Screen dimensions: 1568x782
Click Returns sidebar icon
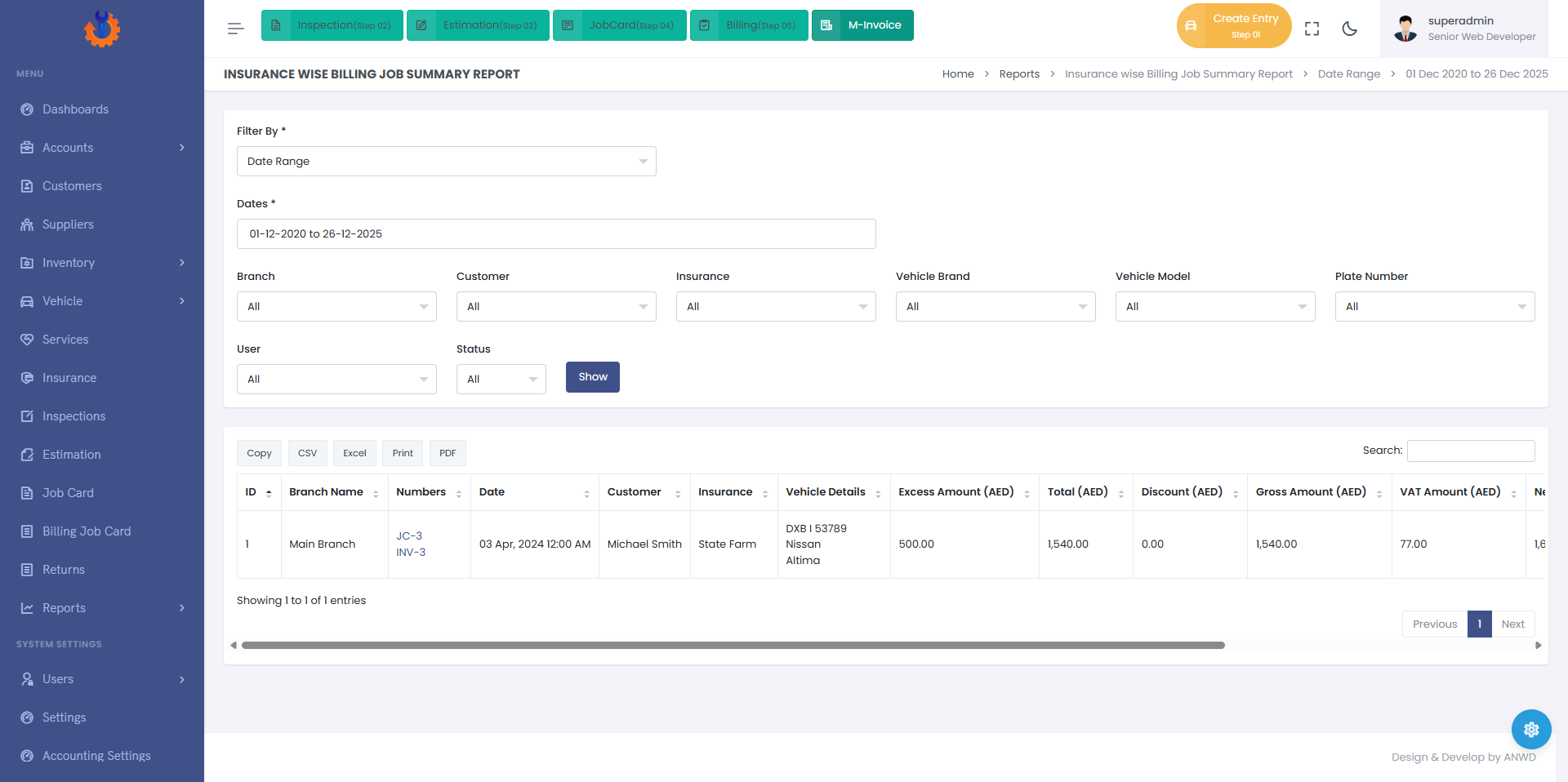pyautogui.click(x=27, y=570)
